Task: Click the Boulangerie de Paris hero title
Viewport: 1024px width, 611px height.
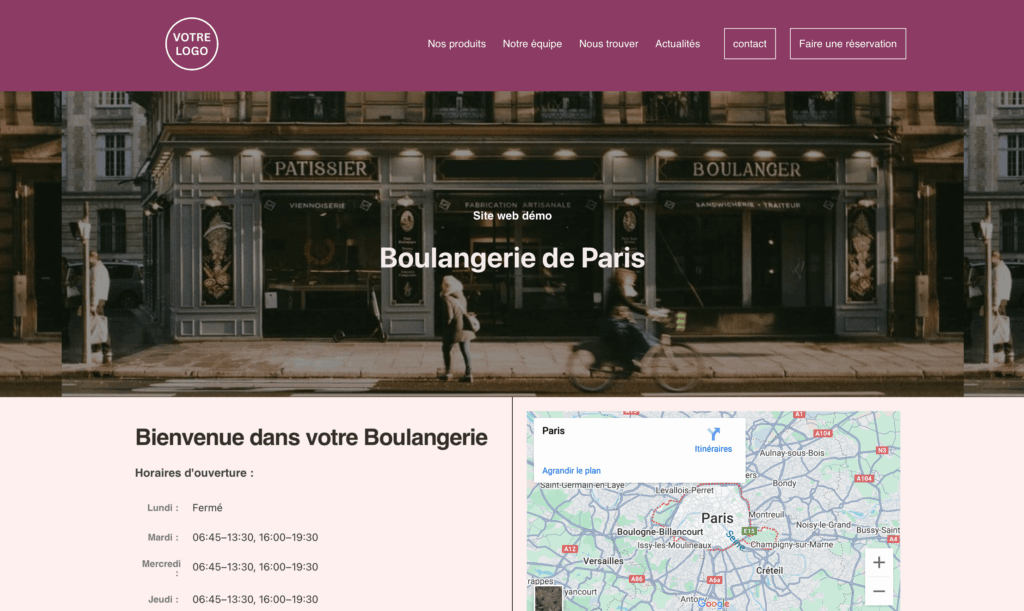Action: point(512,258)
